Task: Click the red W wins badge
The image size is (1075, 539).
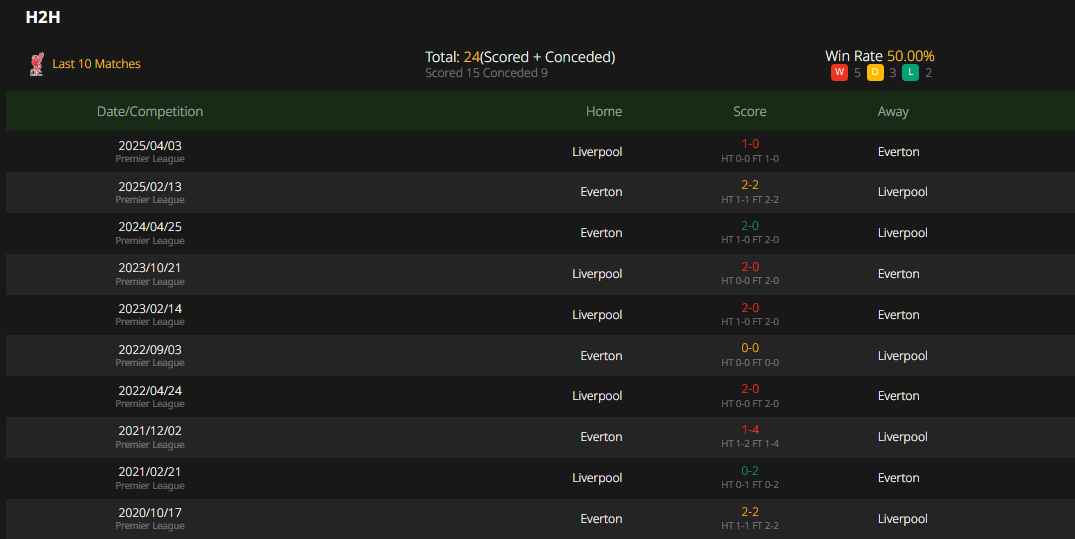Action: 839,73
